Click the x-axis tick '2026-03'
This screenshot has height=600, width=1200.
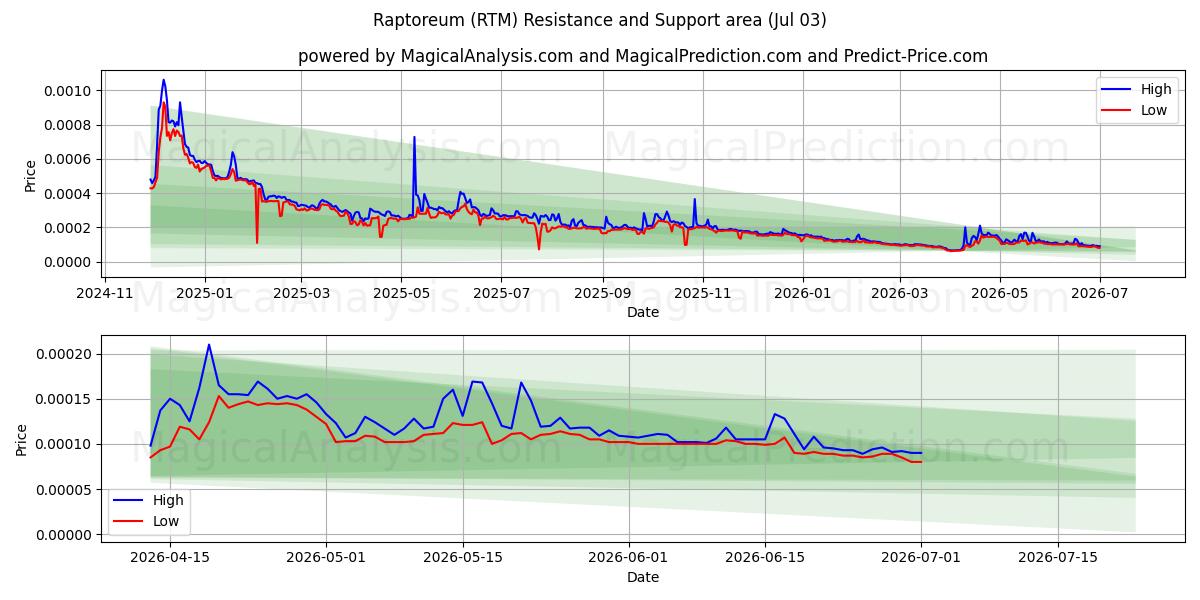click(x=899, y=293)
